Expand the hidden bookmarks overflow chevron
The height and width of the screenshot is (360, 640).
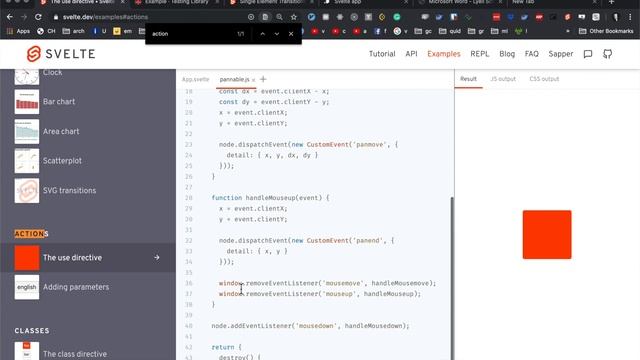click(568, 31)
